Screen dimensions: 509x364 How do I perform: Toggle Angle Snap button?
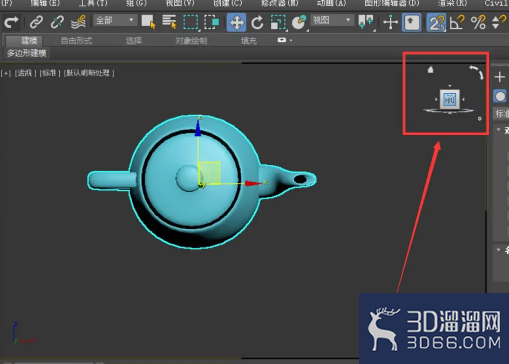click(x=457, y=23)
